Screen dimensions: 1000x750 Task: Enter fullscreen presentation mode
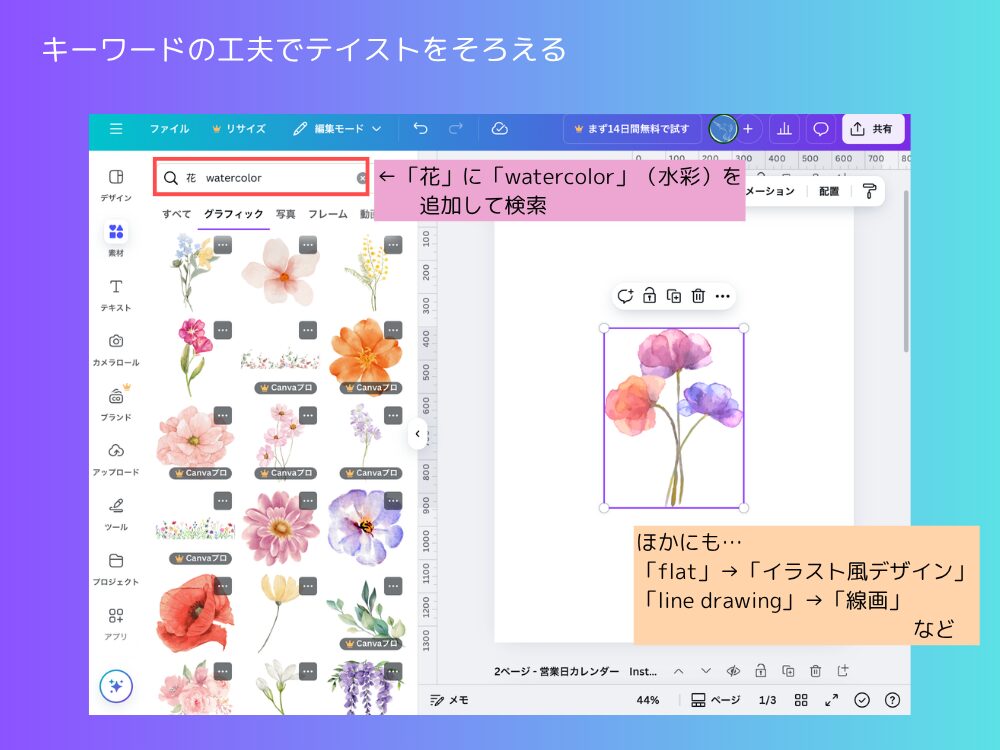click(x=832, y=700)
